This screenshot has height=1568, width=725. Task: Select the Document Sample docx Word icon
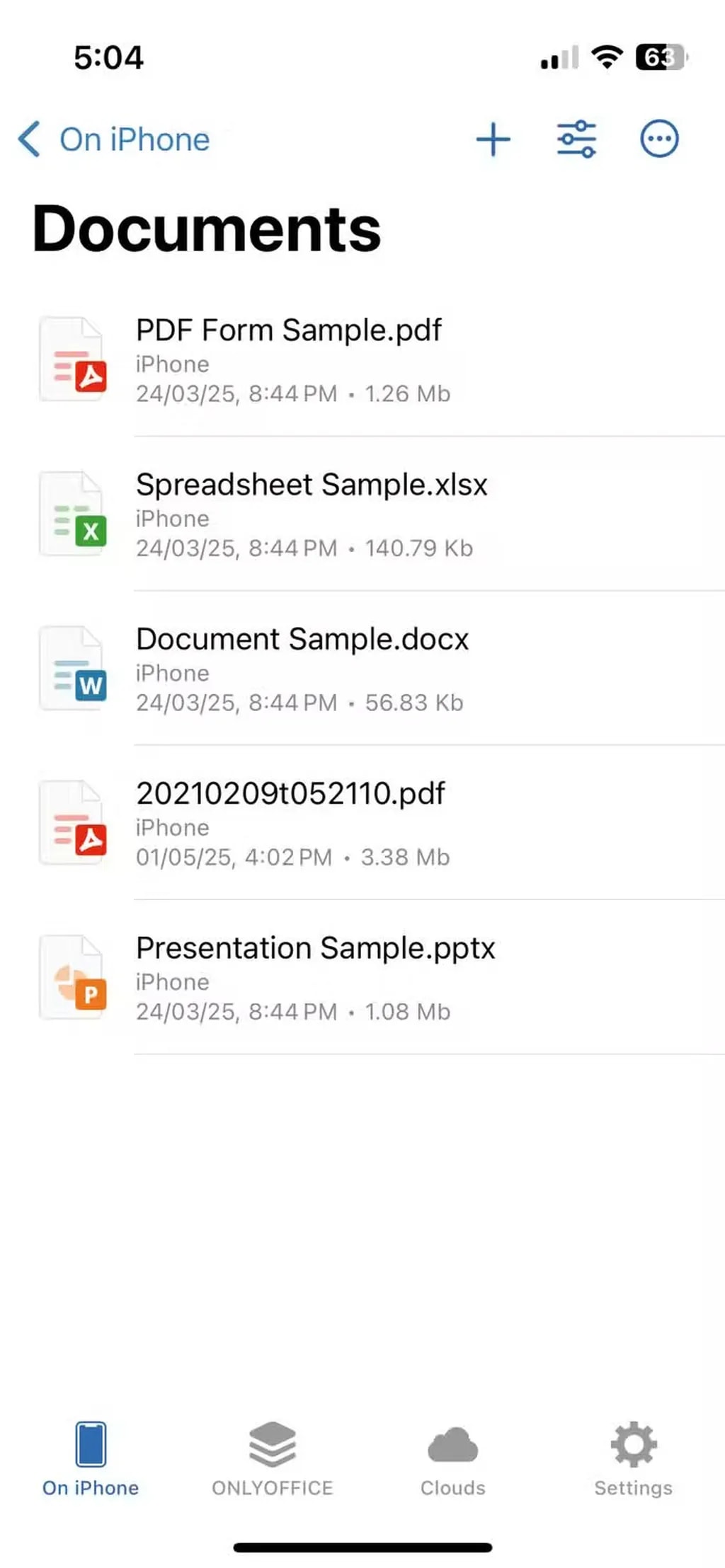pos(72,667)
